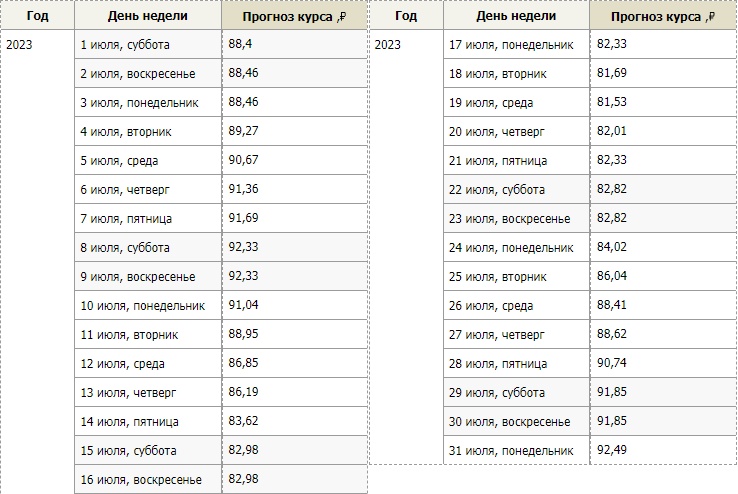This screenshot has height=494, width=738.
Task: Click the right table's 'День недели' column header
Action: click(516, 16)
